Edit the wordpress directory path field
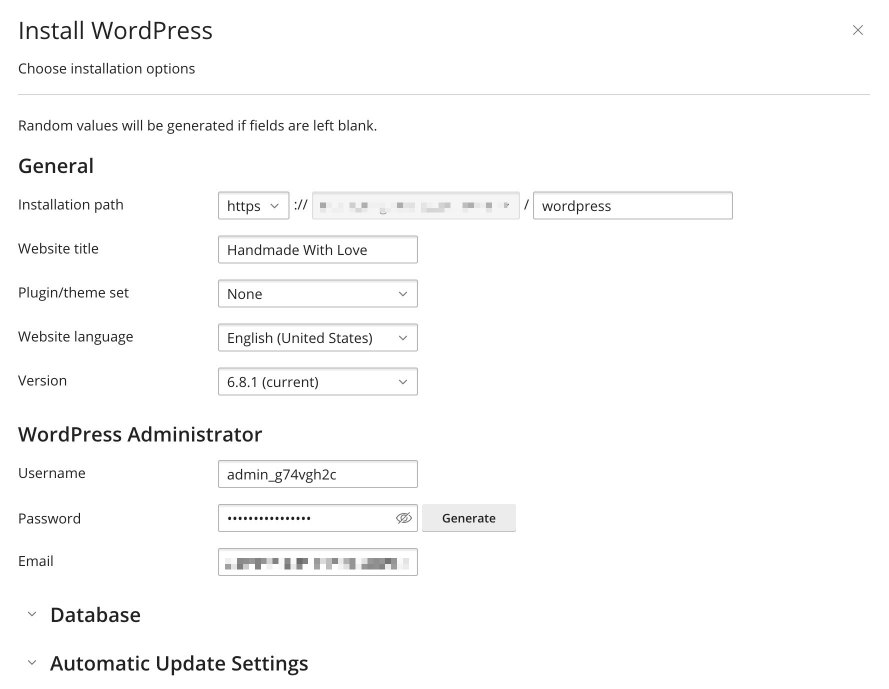This screenshot has width=889, height=689. point(633,205)
